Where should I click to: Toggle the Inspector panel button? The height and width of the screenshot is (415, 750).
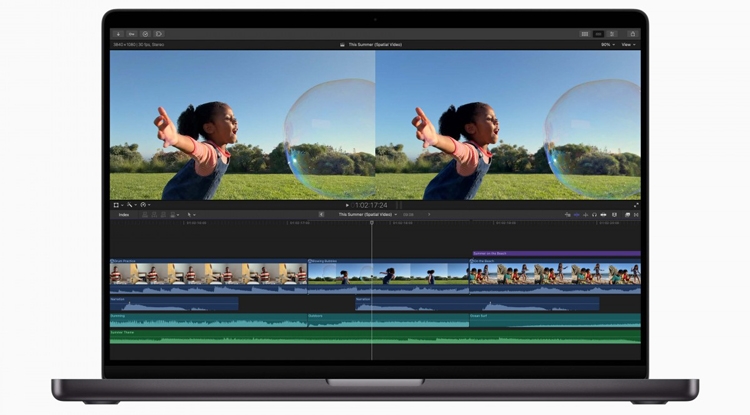(612, 34)
